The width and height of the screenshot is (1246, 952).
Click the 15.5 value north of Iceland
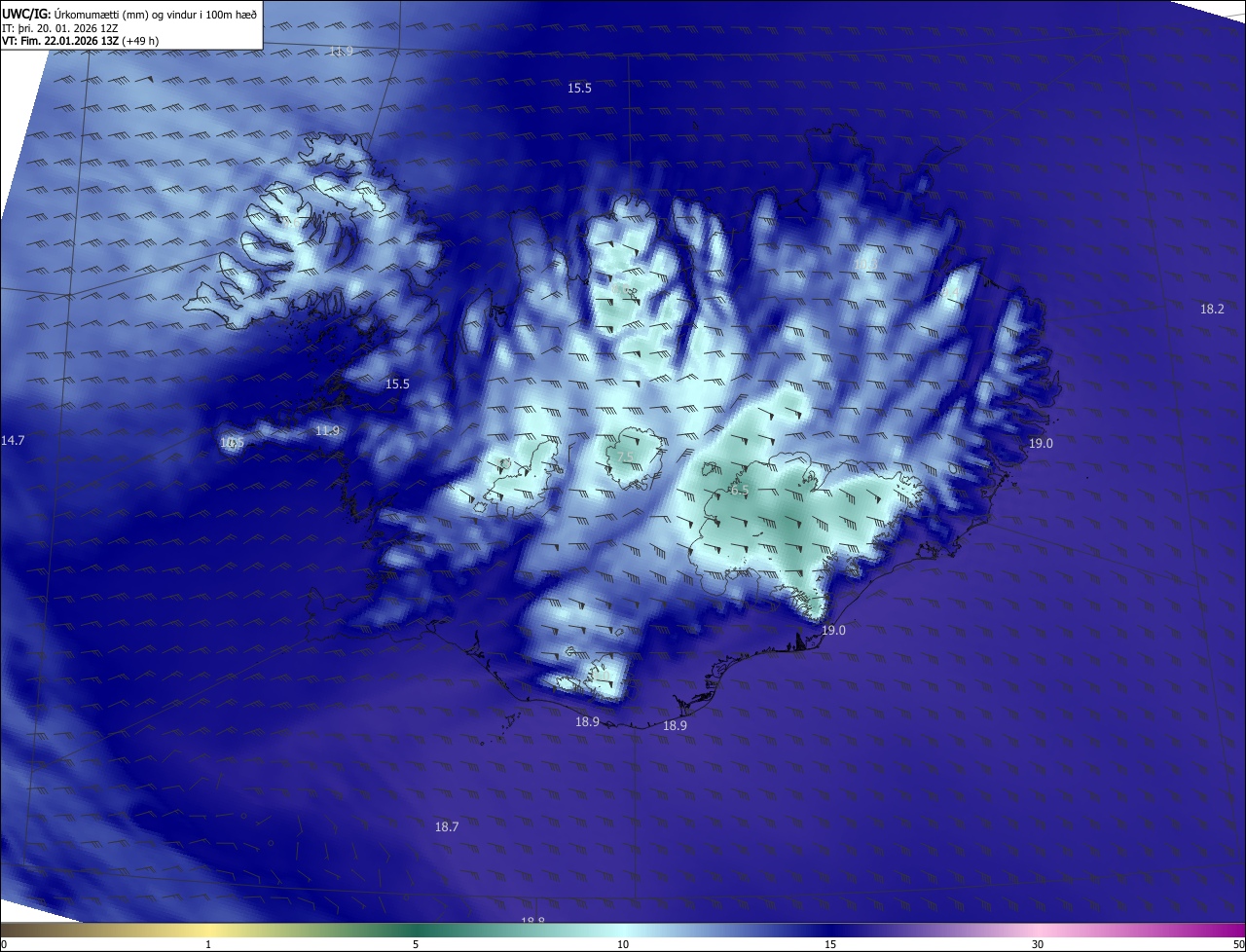(579, 88)
